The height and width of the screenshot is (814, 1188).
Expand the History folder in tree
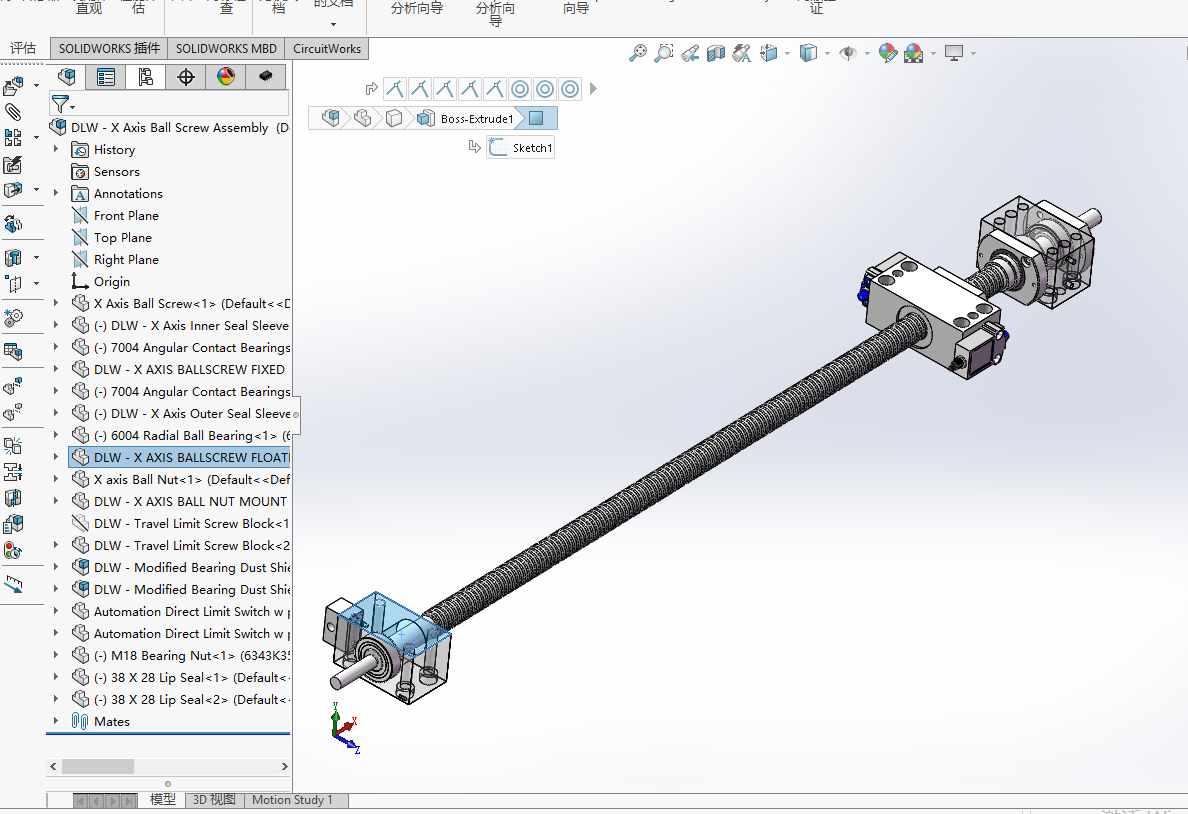pos(56,150)
